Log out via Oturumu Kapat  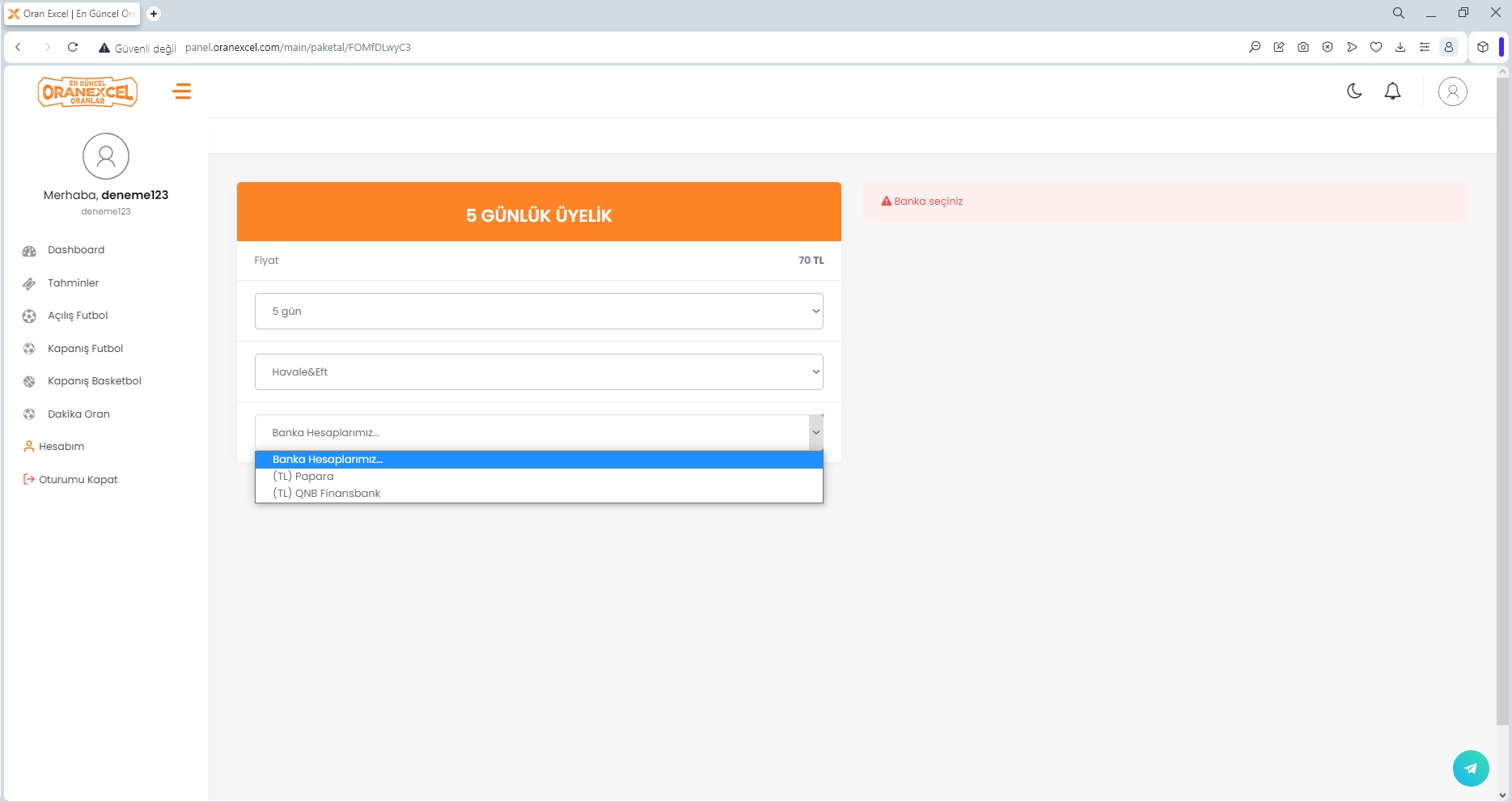click(x=78, y=480)
